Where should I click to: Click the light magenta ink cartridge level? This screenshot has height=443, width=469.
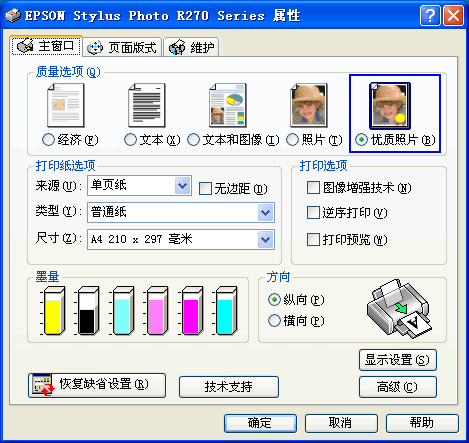point(156,311)
